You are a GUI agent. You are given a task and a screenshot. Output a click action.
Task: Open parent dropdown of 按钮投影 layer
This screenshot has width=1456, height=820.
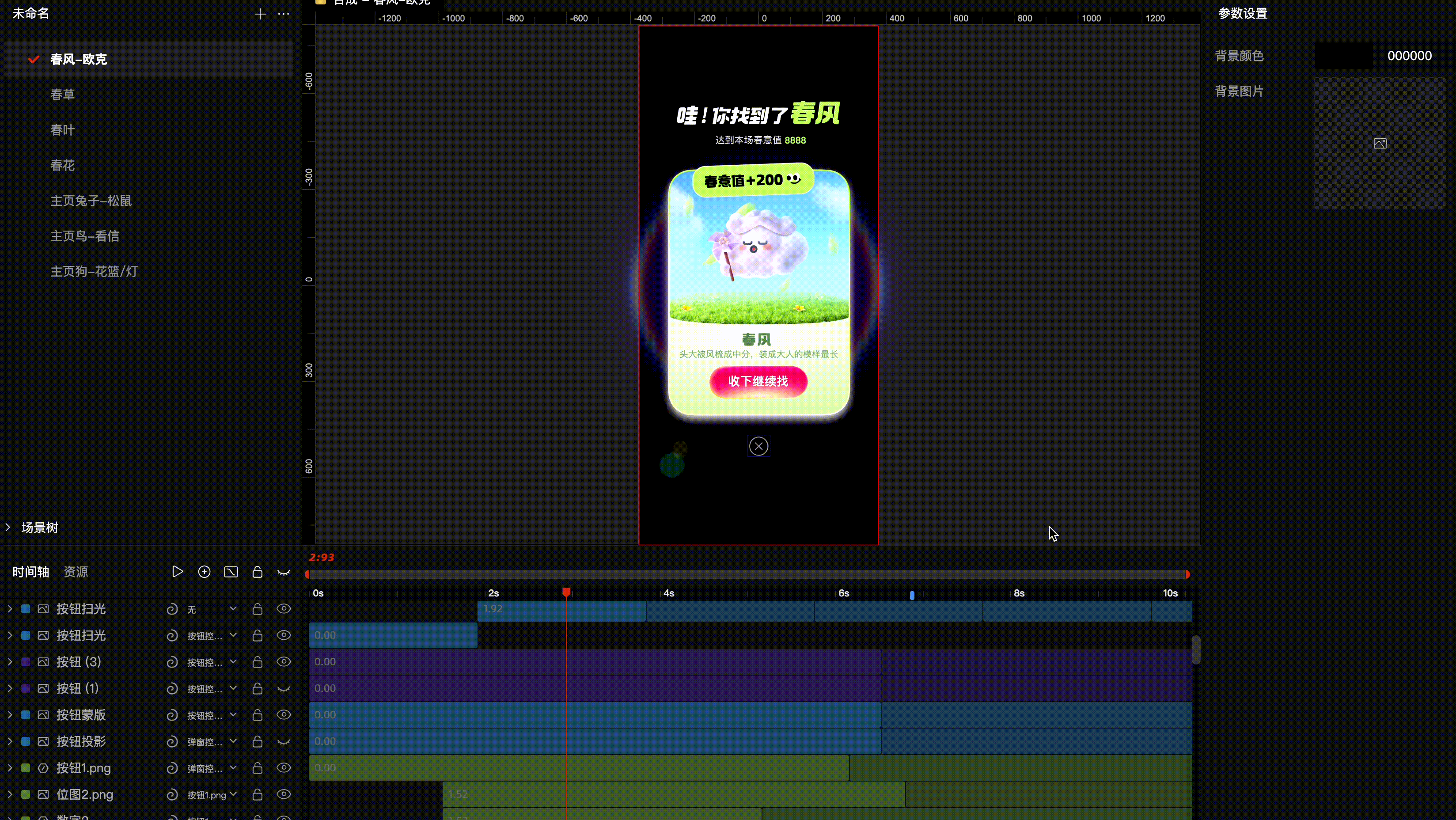pyautogui.click(x=212, y=741)
